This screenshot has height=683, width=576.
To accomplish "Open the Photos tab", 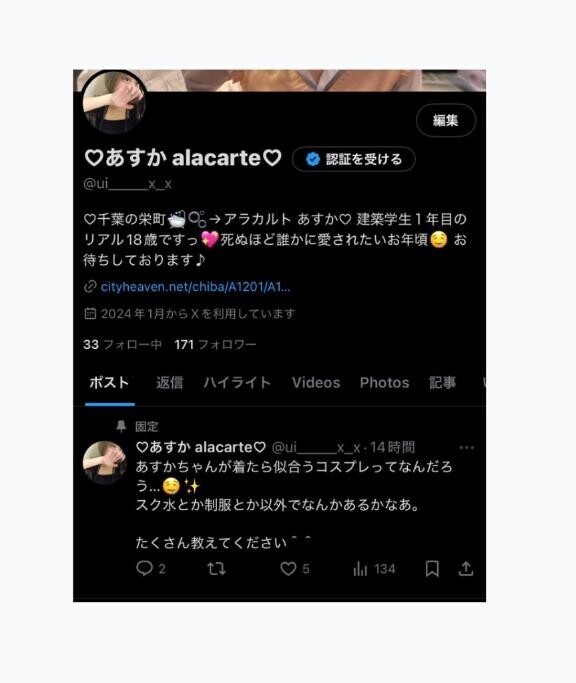I will click(x=384, y=382).
